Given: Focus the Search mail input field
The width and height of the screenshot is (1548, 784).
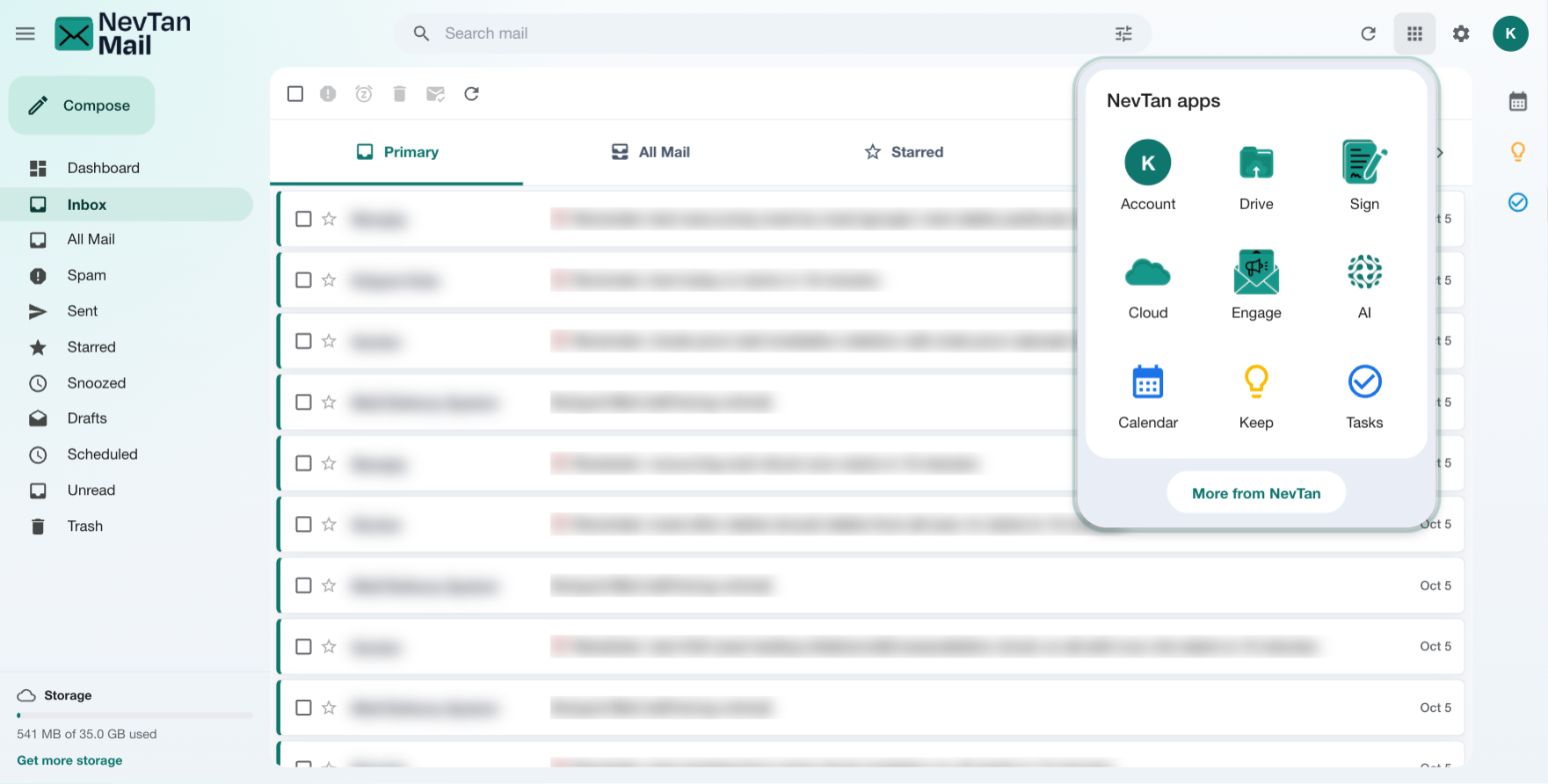Looking at the screenshot, I should coord(774,33).
